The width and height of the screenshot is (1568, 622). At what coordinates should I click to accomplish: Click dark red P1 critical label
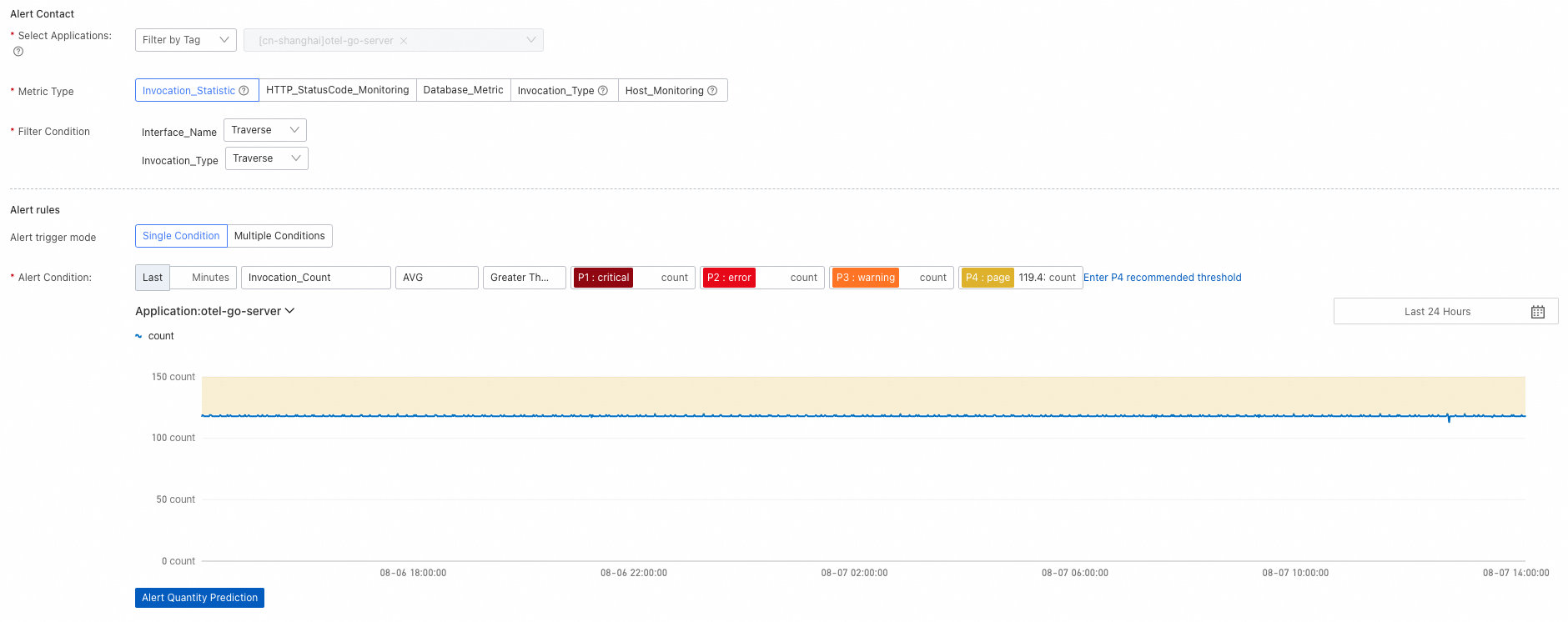[603, 278]
